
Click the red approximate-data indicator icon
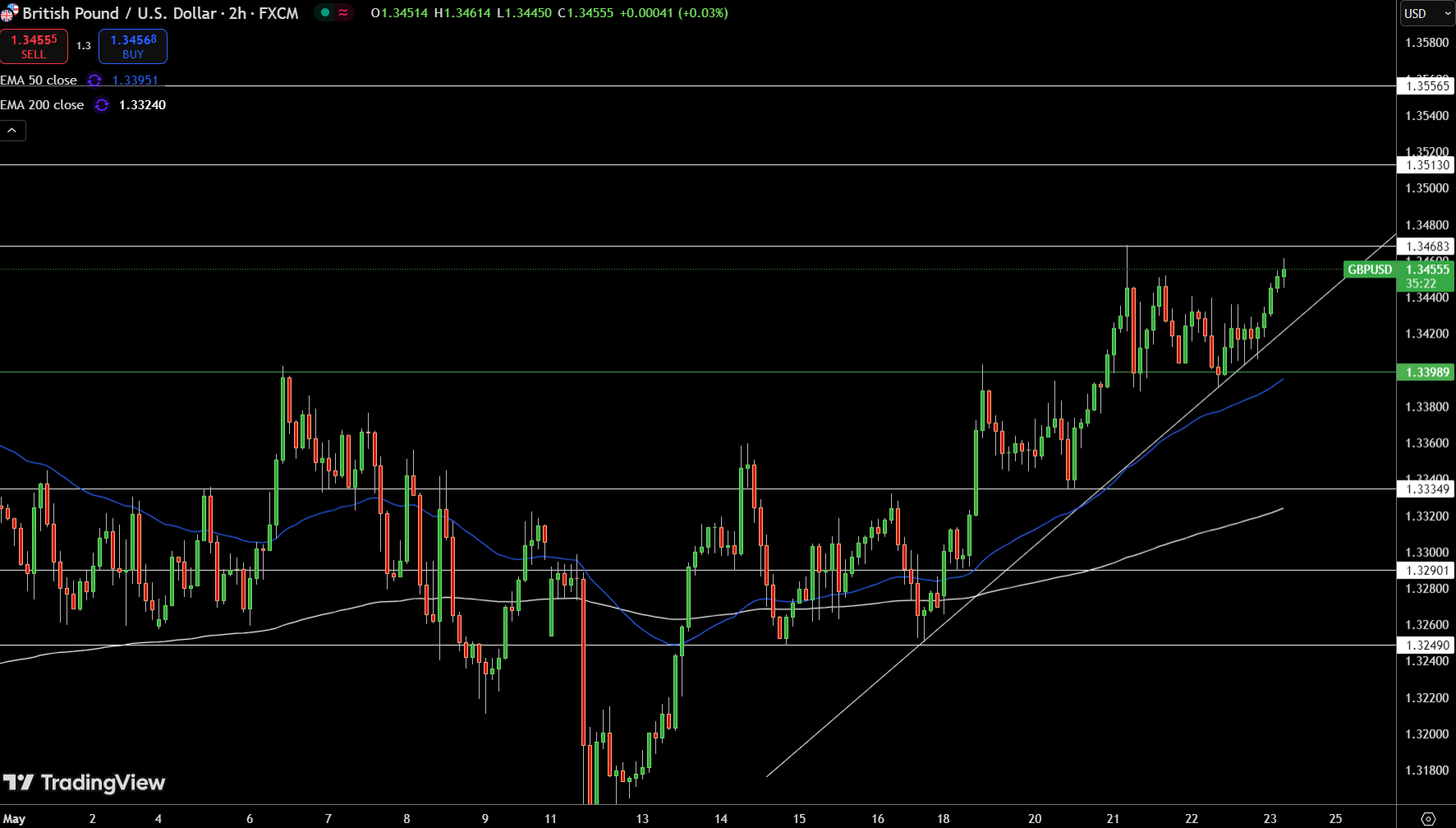[x=343, y=12]
